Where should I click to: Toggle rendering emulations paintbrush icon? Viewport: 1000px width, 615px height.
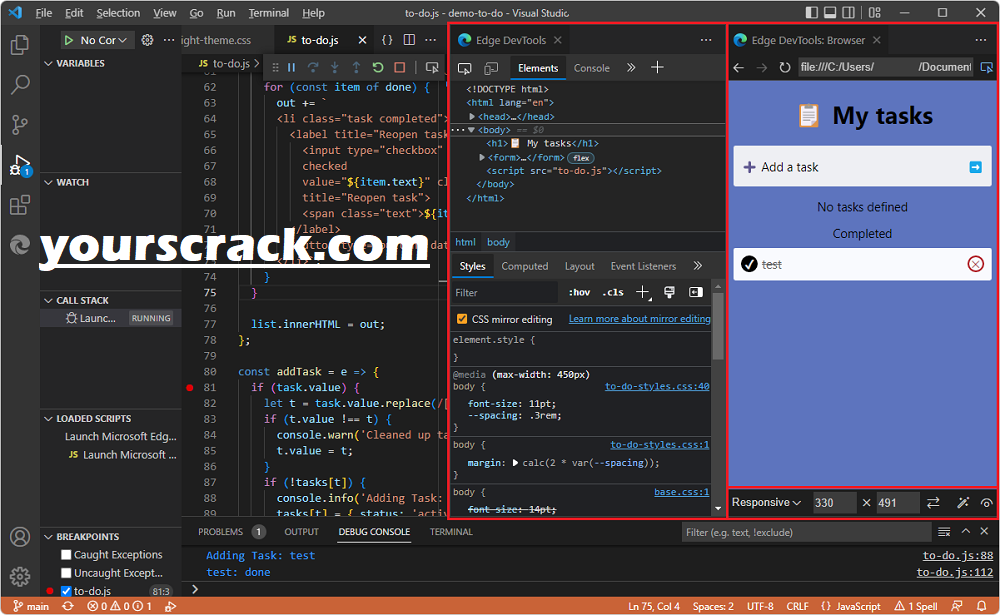pos(669,292)
